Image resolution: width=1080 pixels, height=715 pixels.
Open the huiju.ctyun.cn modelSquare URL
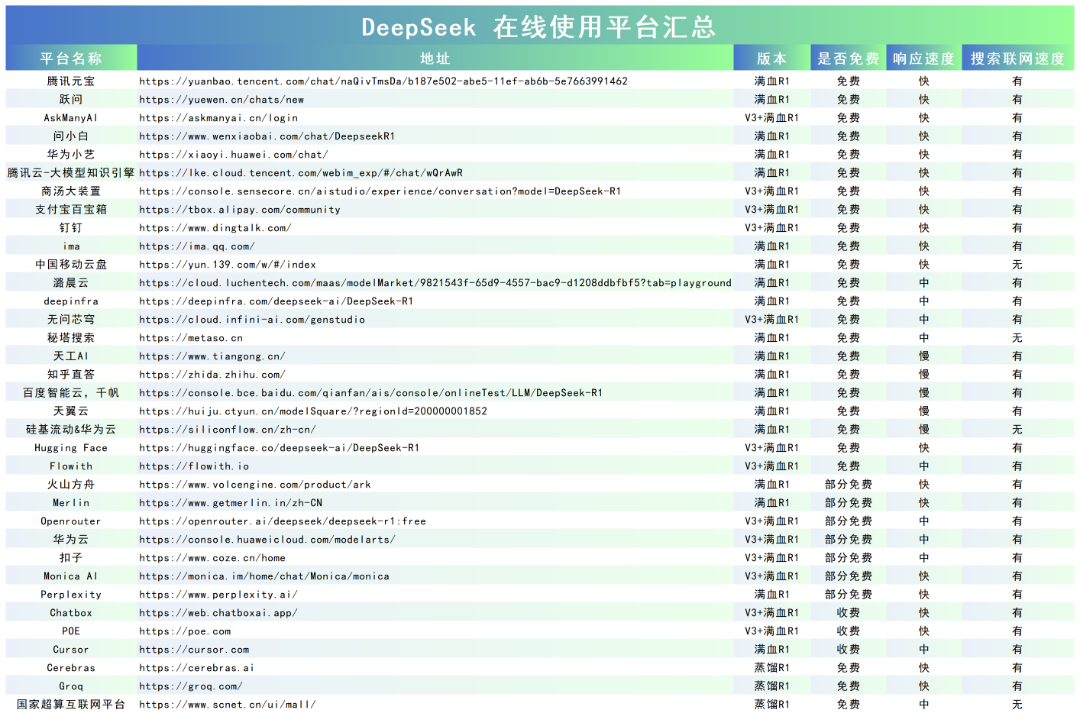pos(313,411)
